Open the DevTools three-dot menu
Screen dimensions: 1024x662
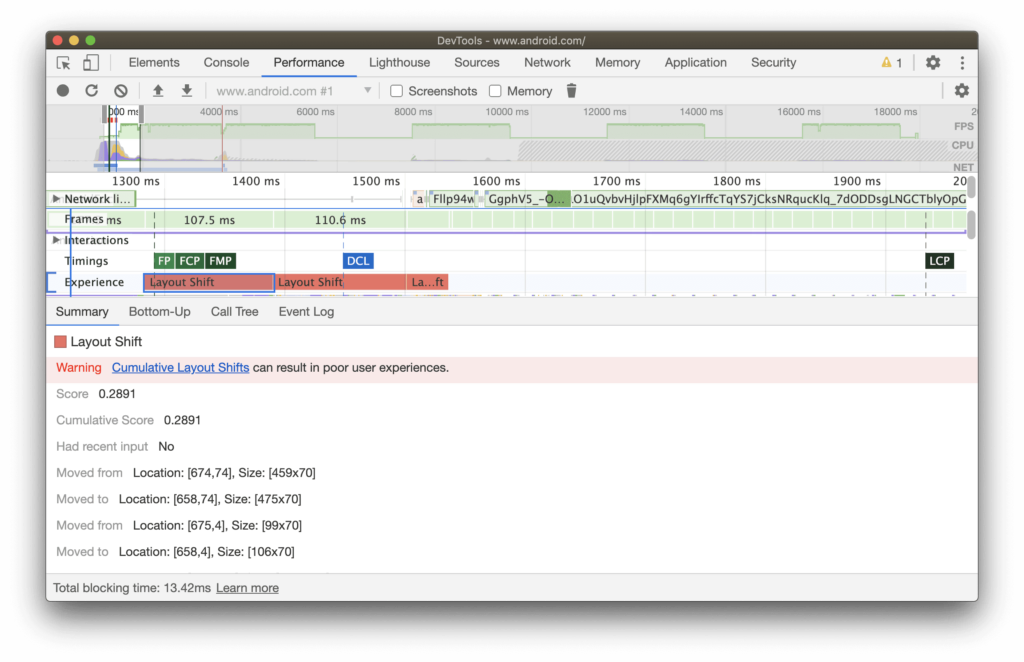coord(962,63)
